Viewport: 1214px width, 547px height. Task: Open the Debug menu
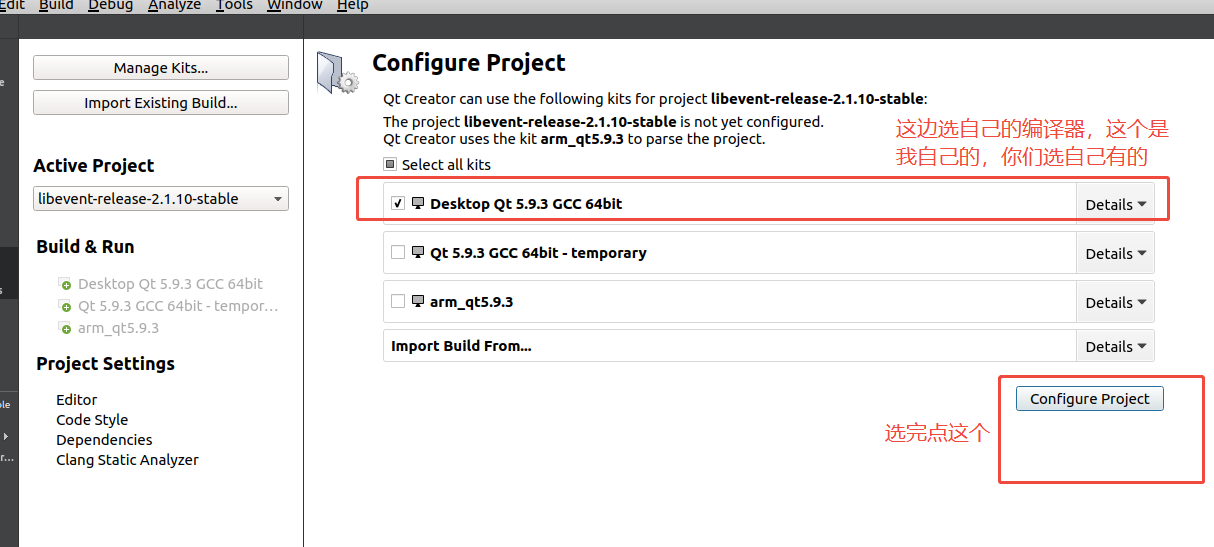click(x=110, y=5)
